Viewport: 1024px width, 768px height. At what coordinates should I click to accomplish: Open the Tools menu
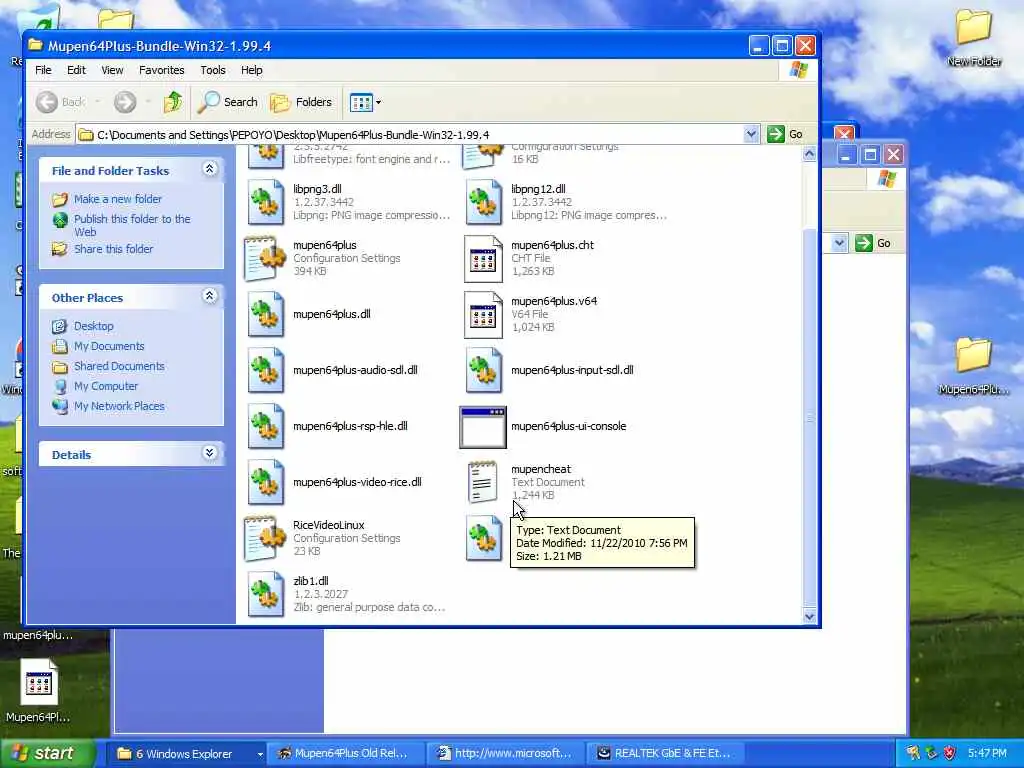click(213, 70)
